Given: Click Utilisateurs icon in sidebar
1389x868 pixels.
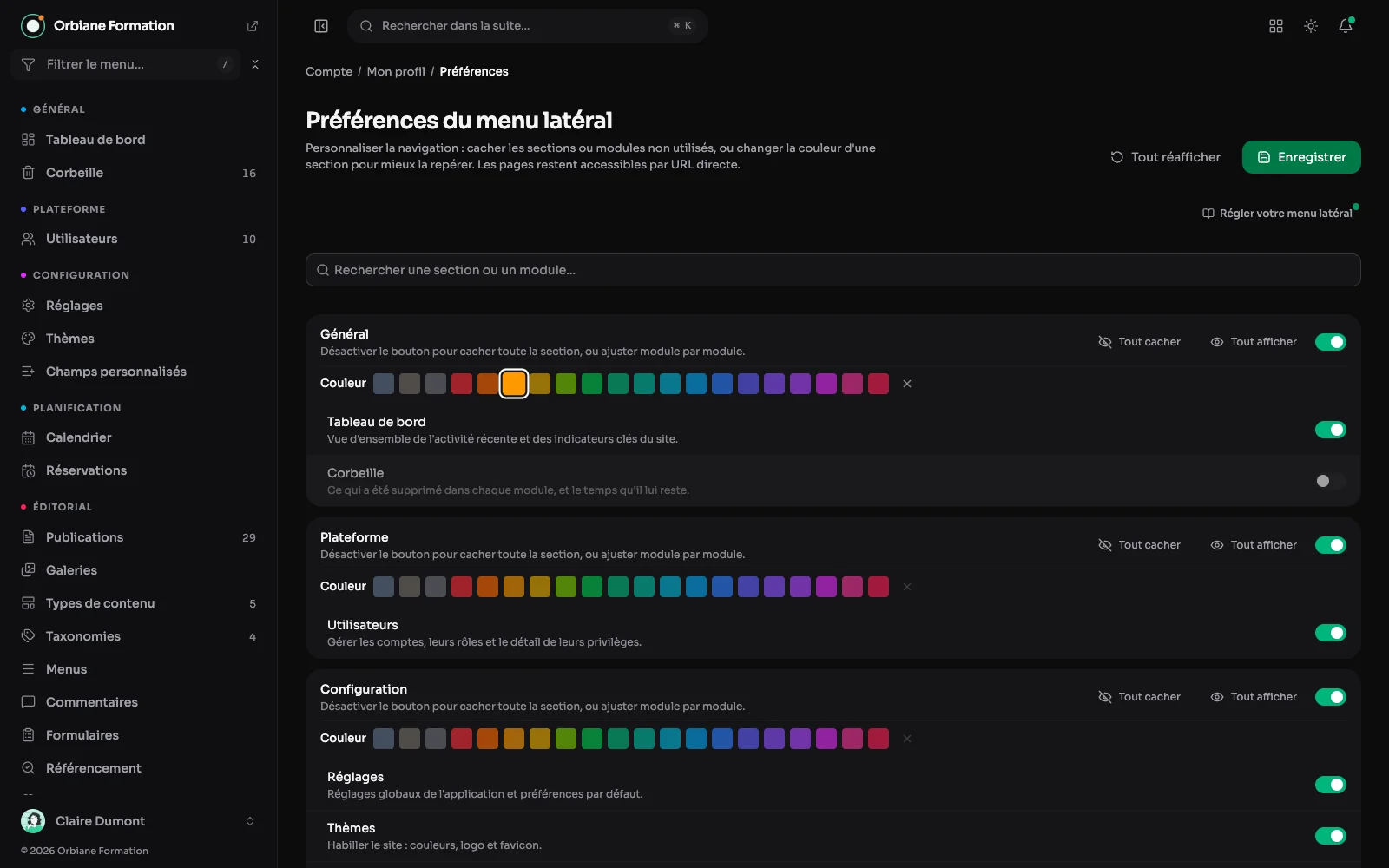Looking at the screenshot, I should [x=29, y=239].
